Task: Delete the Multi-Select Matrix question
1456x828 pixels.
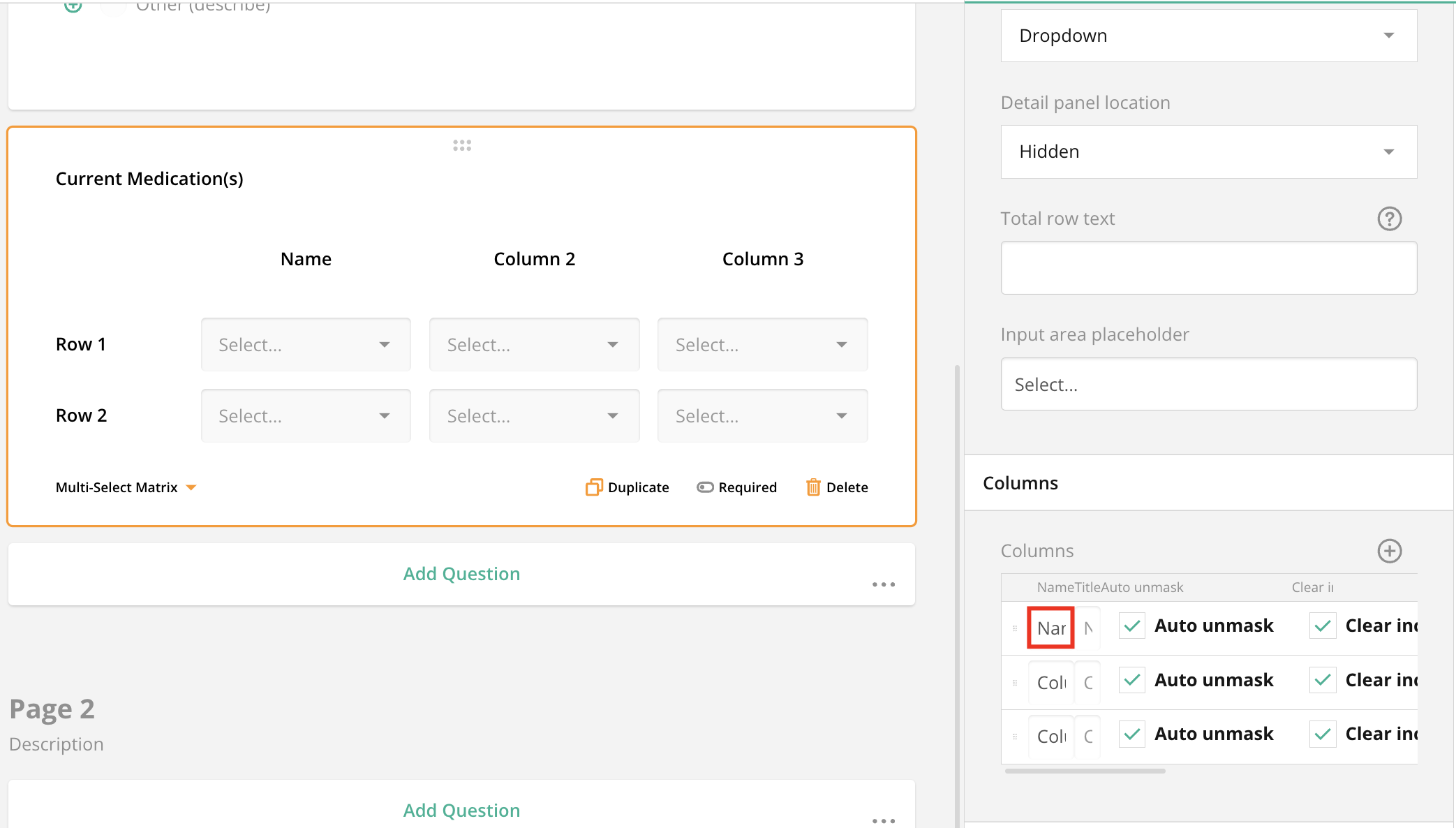Action: click(836, 487)
